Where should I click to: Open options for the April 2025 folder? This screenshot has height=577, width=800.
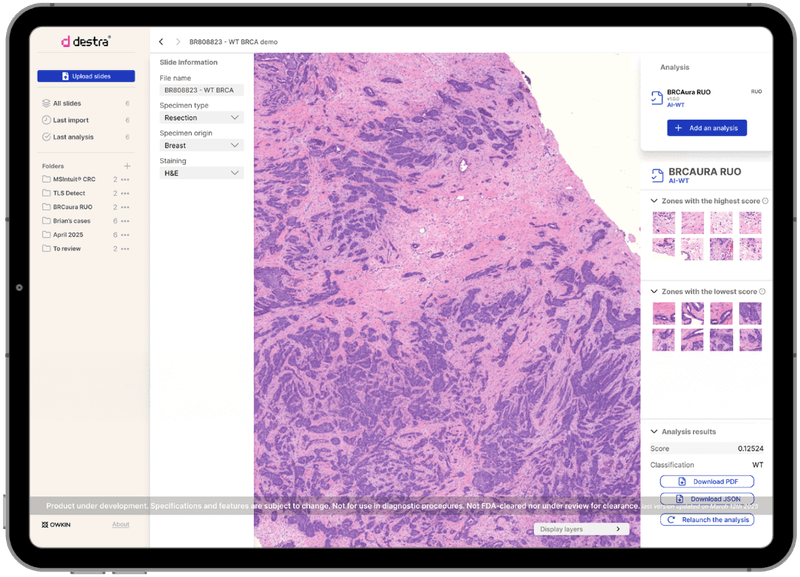[x=125, y=234]
